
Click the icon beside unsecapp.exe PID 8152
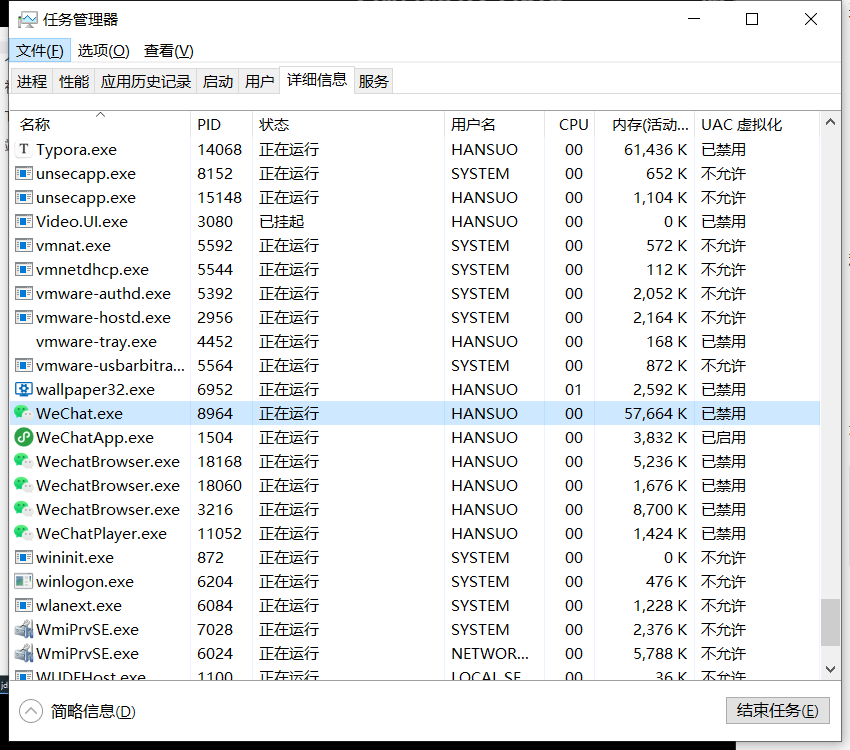pyautogui.click(x=23, y=173)
